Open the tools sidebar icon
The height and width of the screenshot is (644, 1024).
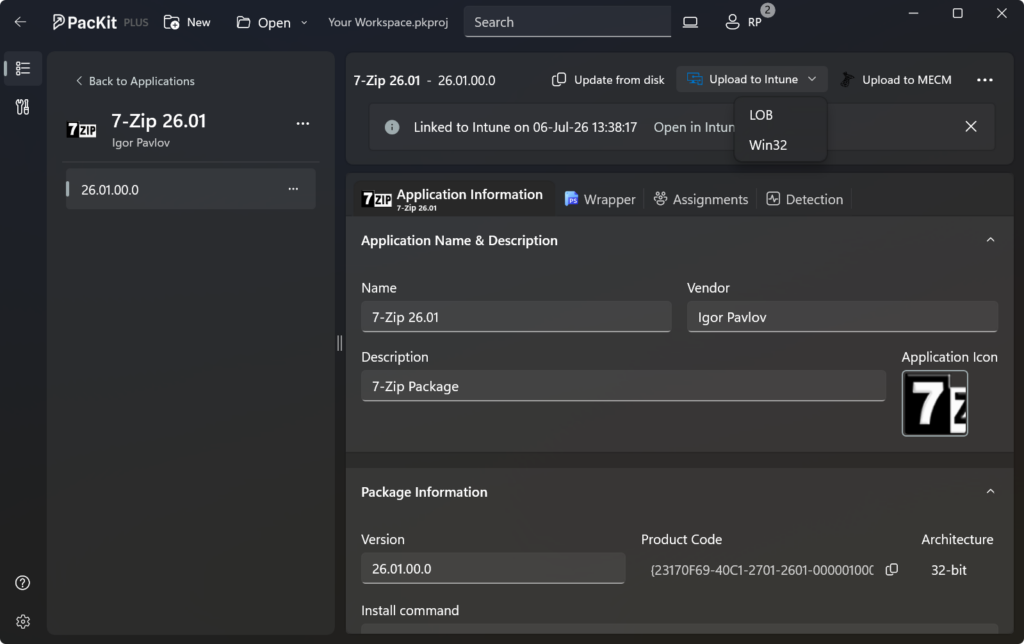(x=23, y=107)
